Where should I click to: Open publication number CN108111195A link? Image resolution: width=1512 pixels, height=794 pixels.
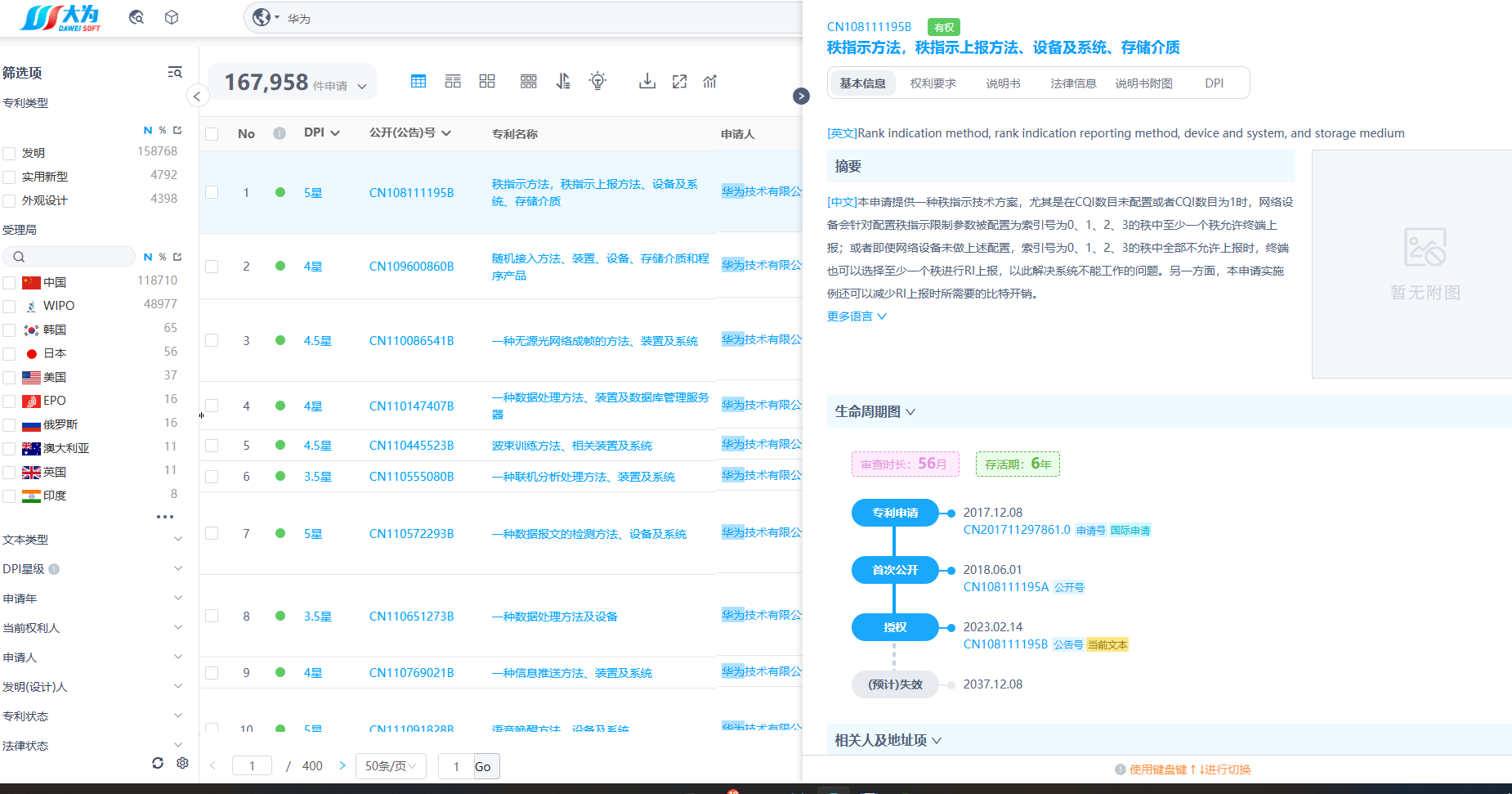click(1005, 587)
